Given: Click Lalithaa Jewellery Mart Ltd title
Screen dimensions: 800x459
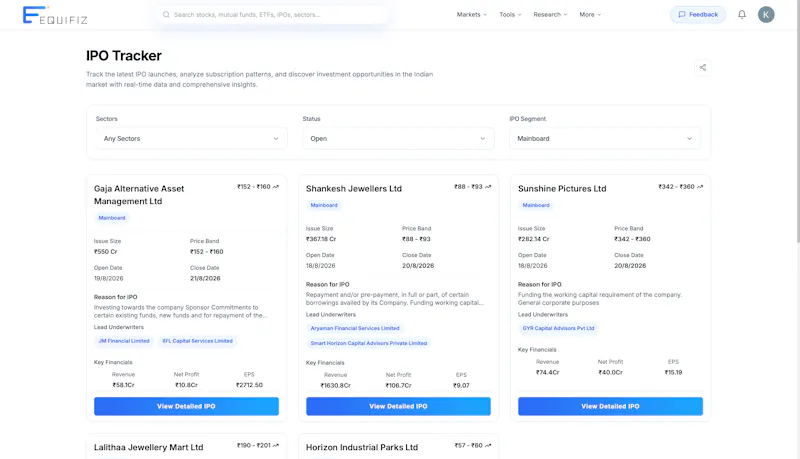Looking at the screenshot, I should [x=148, y=447].
